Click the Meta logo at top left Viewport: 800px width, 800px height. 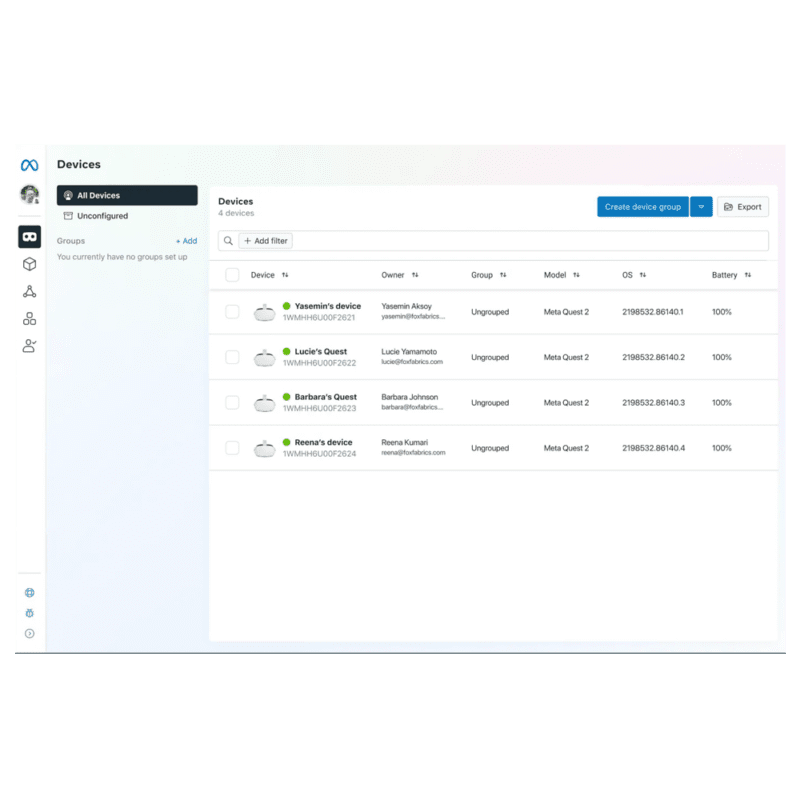pos(27,164)
